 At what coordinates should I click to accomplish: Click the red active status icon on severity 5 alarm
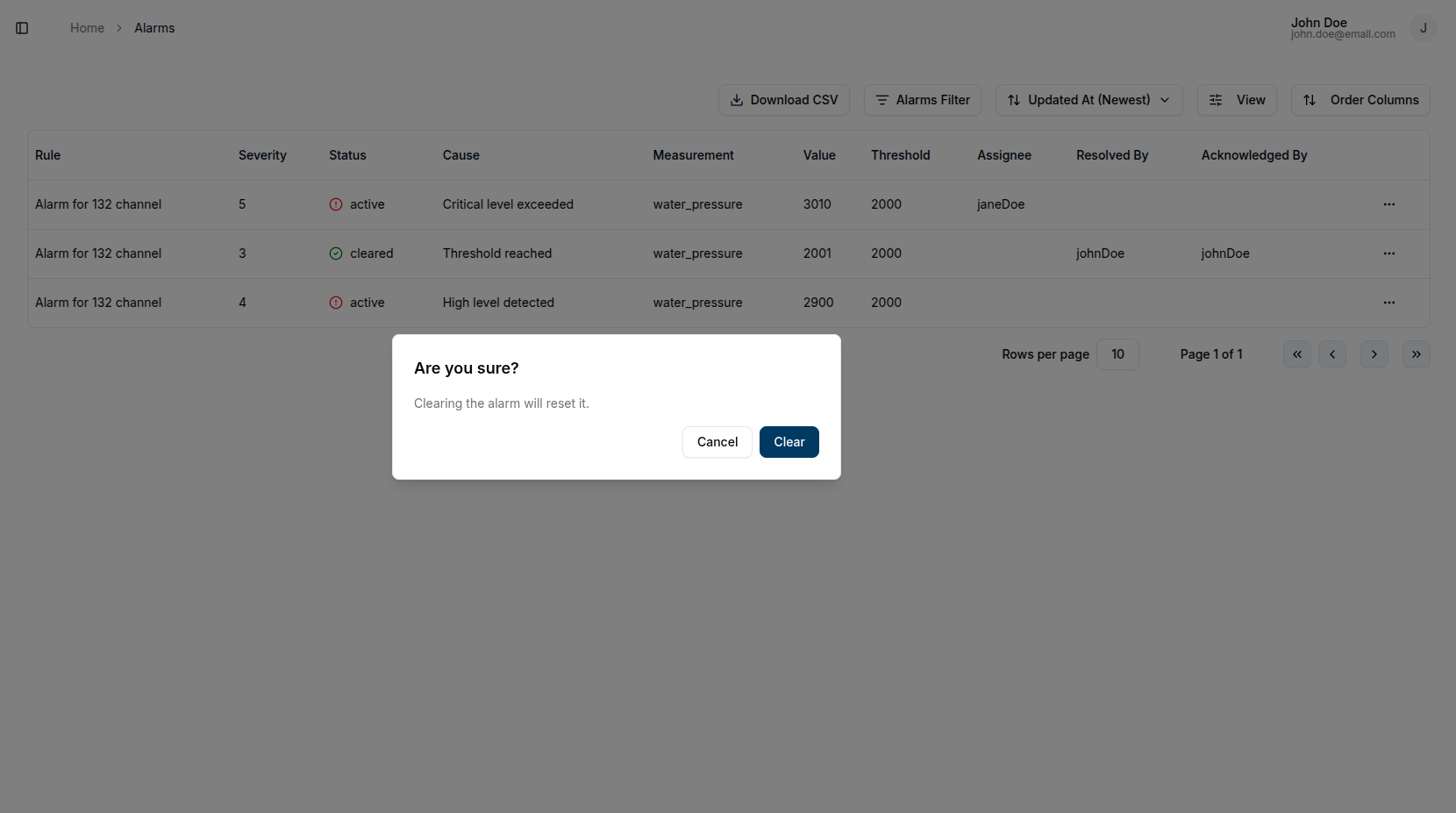pos(335,203)
